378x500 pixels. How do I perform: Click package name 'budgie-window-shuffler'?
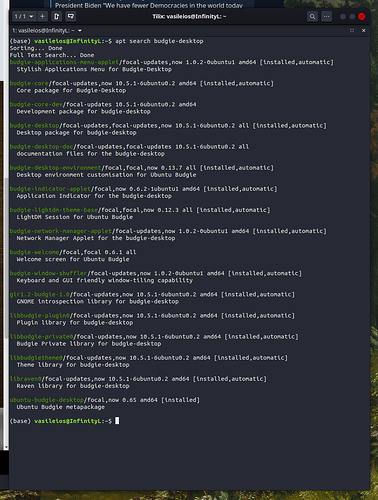pos(48,273)
